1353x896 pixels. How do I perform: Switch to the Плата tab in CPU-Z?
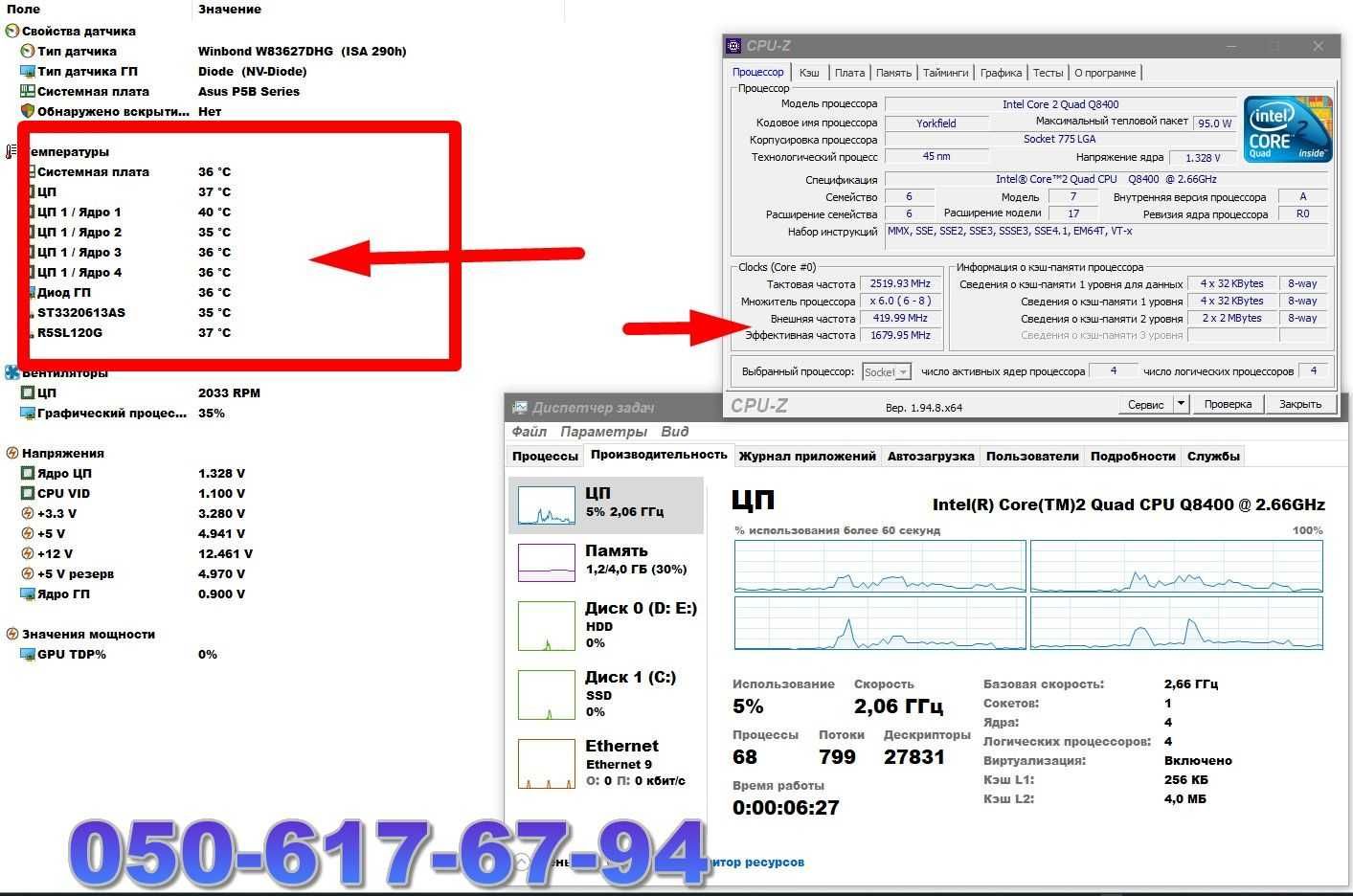coord(849,73)
